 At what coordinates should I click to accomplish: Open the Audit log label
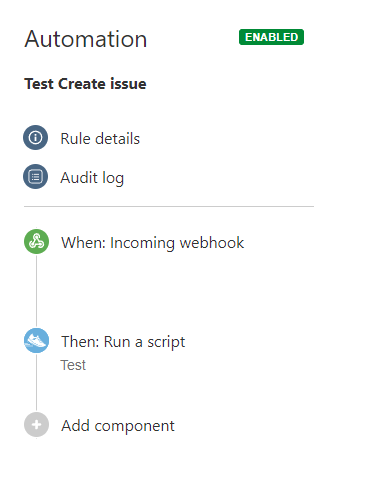92,178
